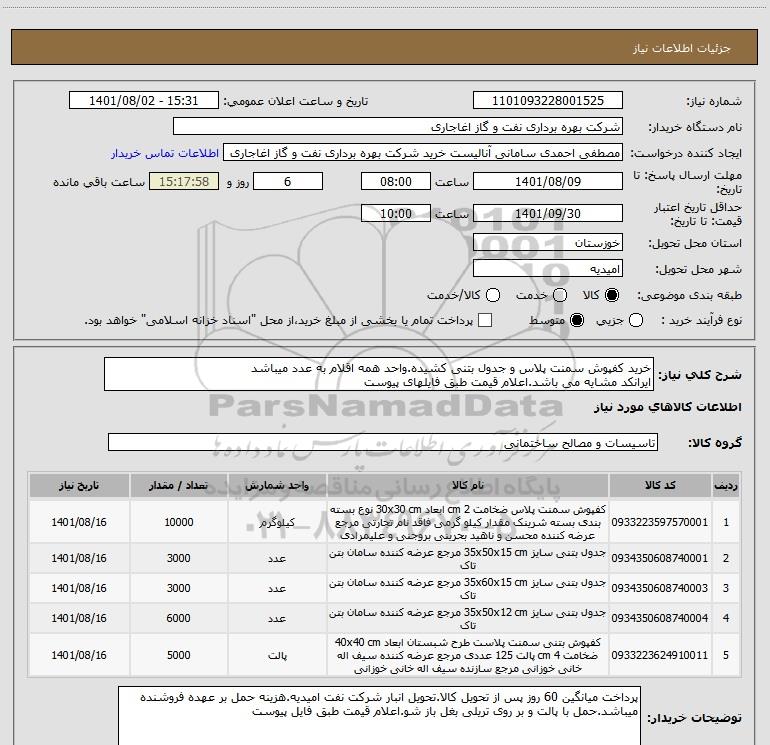
Task: Click the quantity cell 10000
Action: tap(179, 522)
